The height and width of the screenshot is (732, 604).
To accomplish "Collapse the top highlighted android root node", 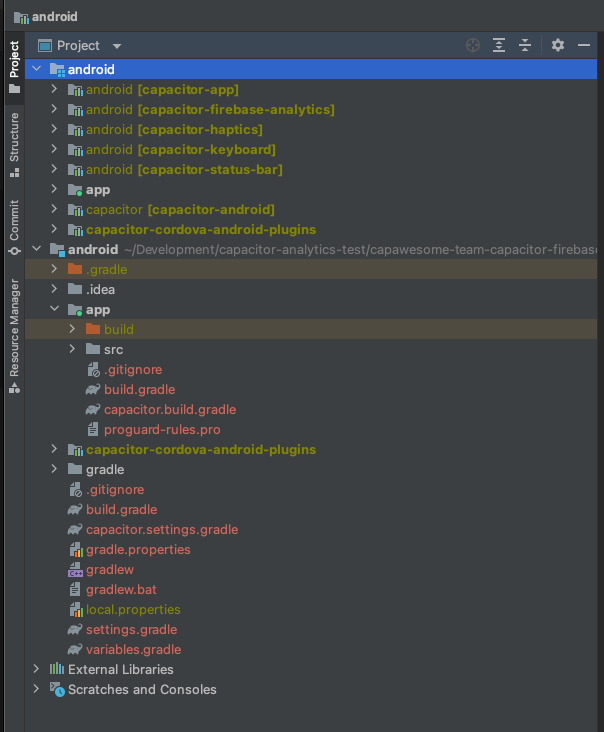I will tap(36, 69).
